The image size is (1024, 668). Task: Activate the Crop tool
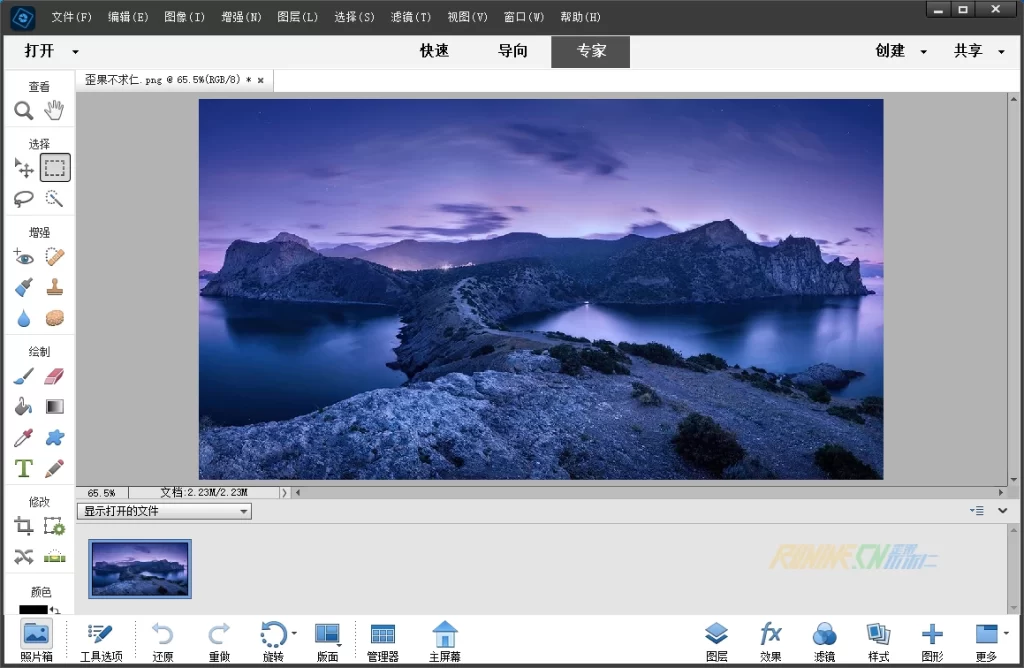pyautogui.click(x=23, y=525)
